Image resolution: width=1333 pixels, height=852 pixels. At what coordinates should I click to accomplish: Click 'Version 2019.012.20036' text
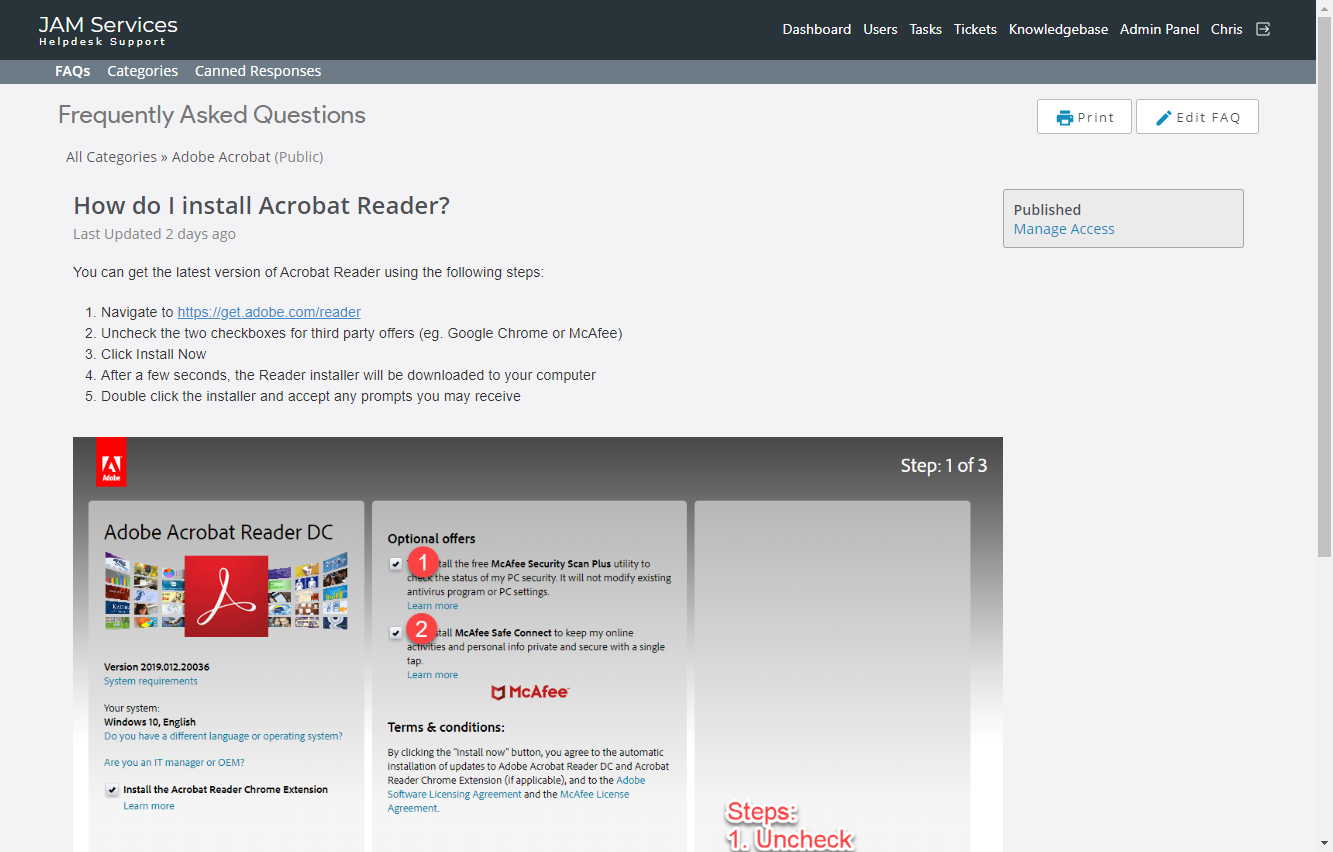pyautogui.click(x=157, y=667)
